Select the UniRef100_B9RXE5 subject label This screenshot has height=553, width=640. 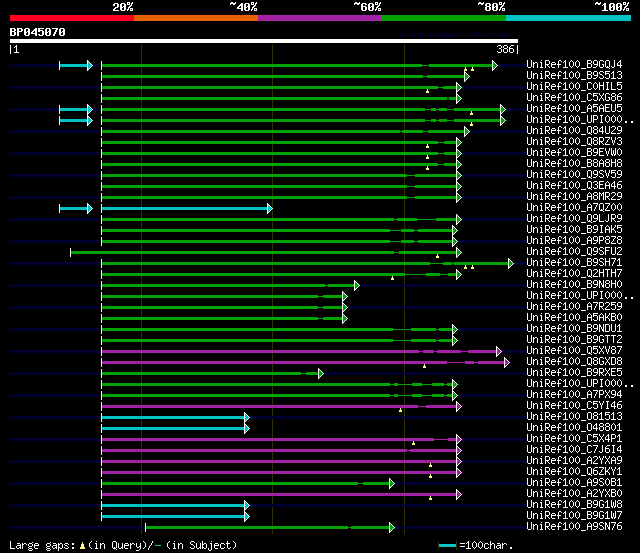pyautogui.click(x=574, y=373)
